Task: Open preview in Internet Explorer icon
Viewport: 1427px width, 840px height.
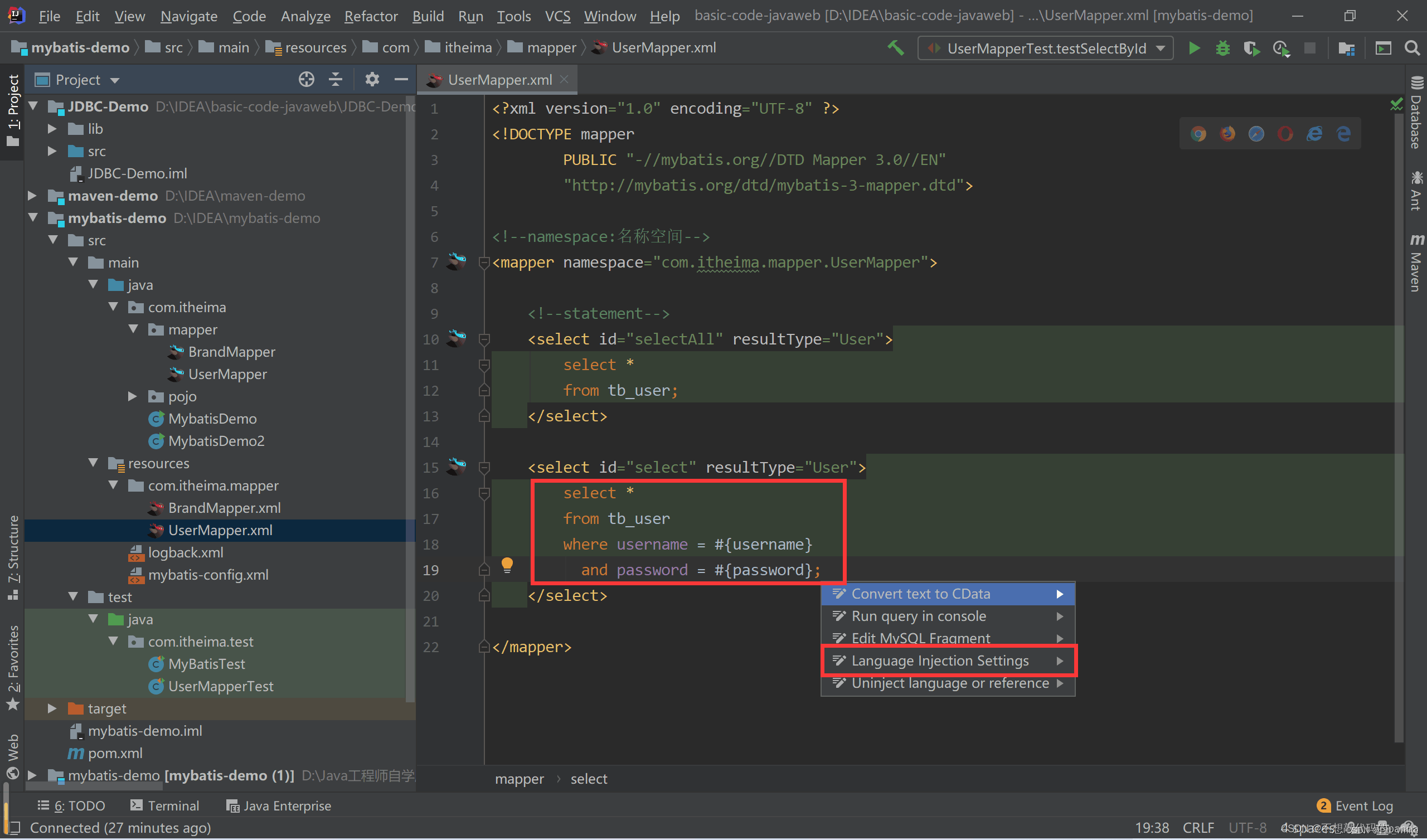Action: click(x=1314, y=134)
